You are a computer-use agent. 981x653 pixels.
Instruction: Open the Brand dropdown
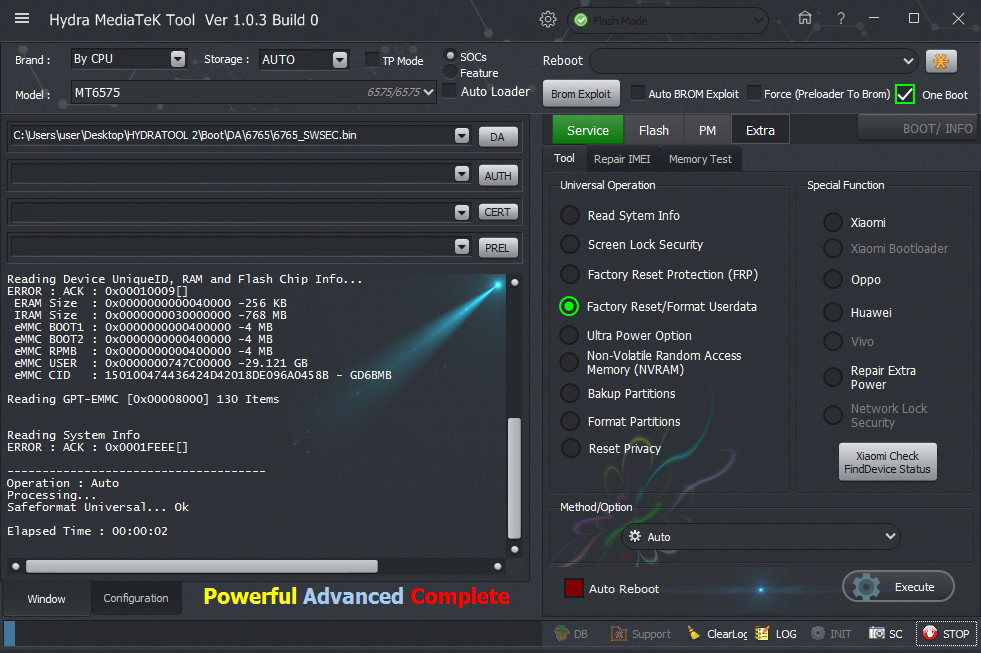178,59
